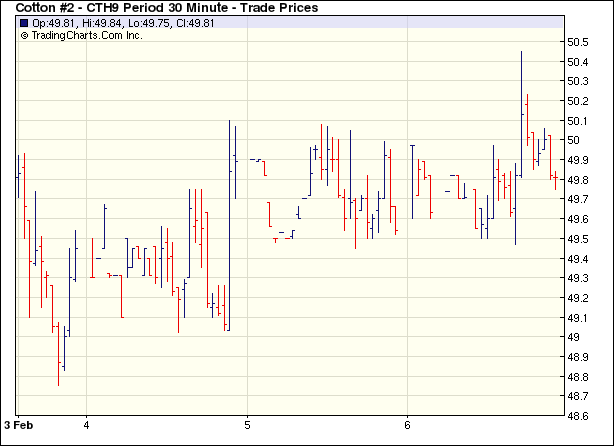Viewport: 614px width, 446px height.
Task: Click the 49.5 price axis label
Action: pos(579,239)
